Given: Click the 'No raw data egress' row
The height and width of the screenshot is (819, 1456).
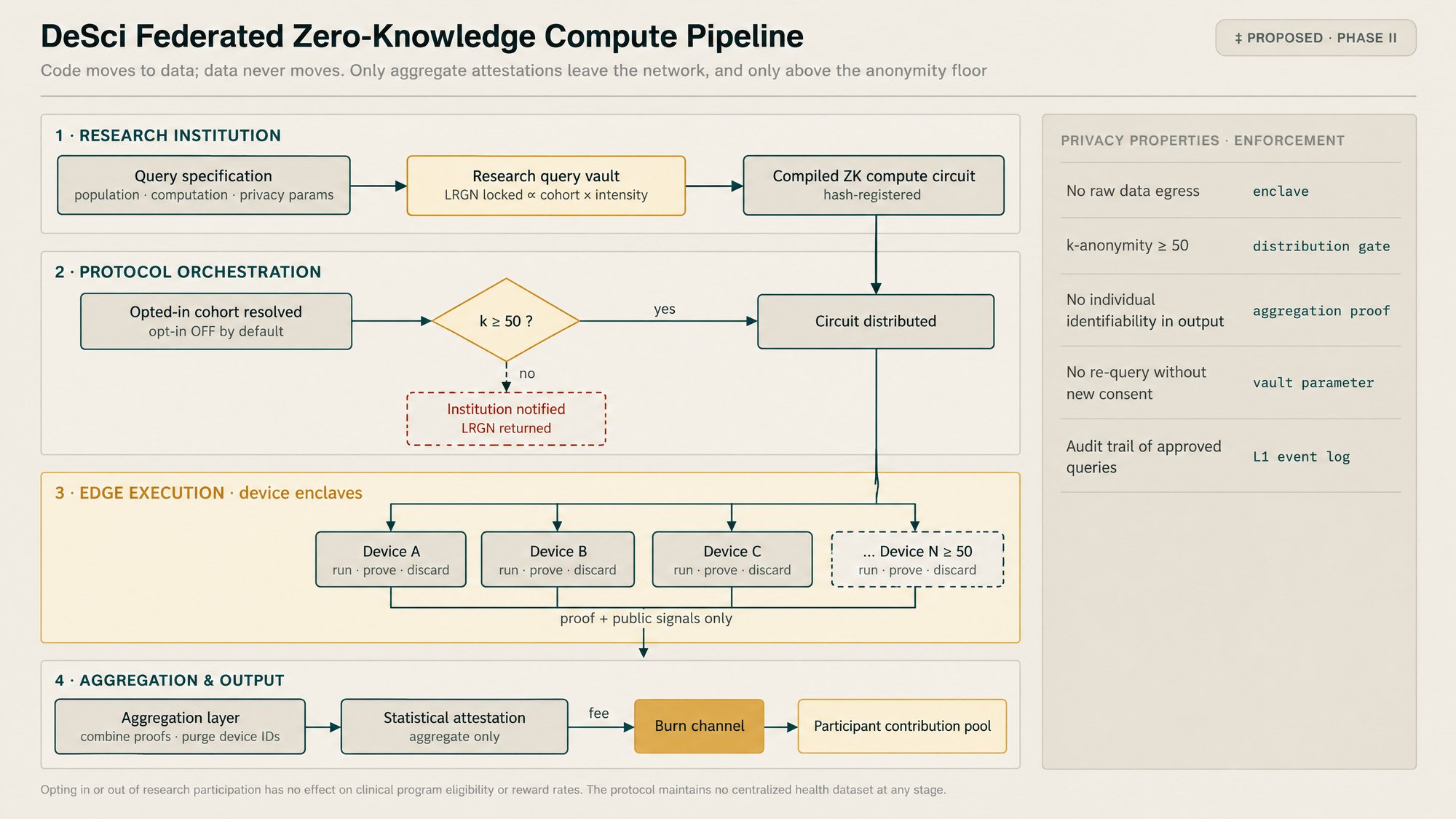Looking at the screenshot, I should coord(1230,191).
